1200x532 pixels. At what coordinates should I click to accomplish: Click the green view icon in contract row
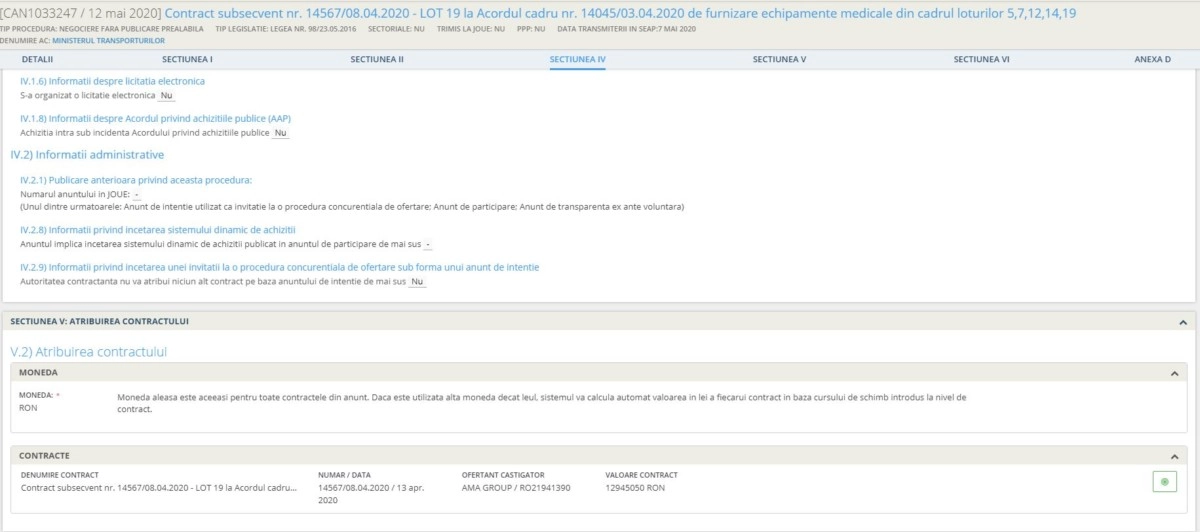(1163, 482)
